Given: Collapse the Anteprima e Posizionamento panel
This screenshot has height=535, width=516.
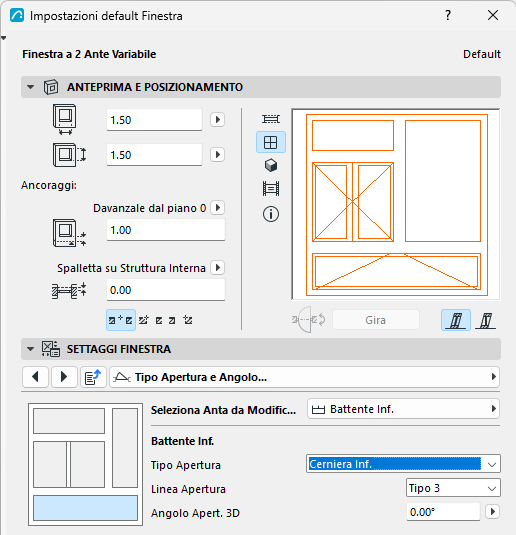Looking at the screenshot, I should click(30, 87).
